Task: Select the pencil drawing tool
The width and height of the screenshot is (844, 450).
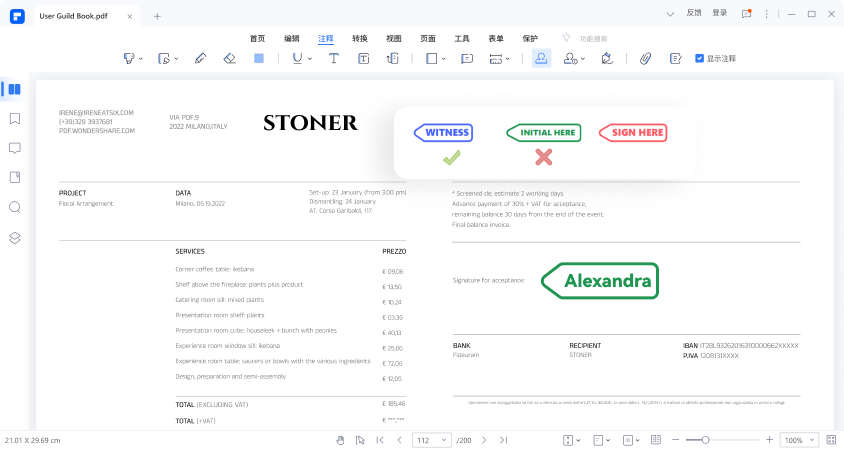Action: click(x=200, y=59)
